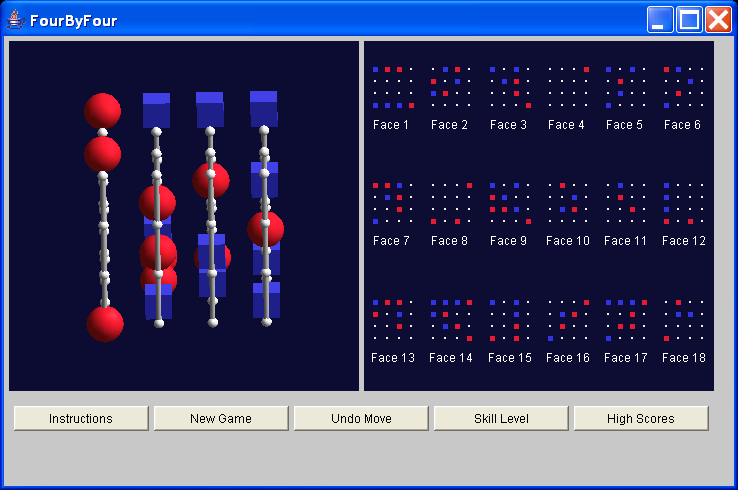Click the top red sphere on first pole
This screenshot has width=738, height=490.
click(x=103, y=111)
